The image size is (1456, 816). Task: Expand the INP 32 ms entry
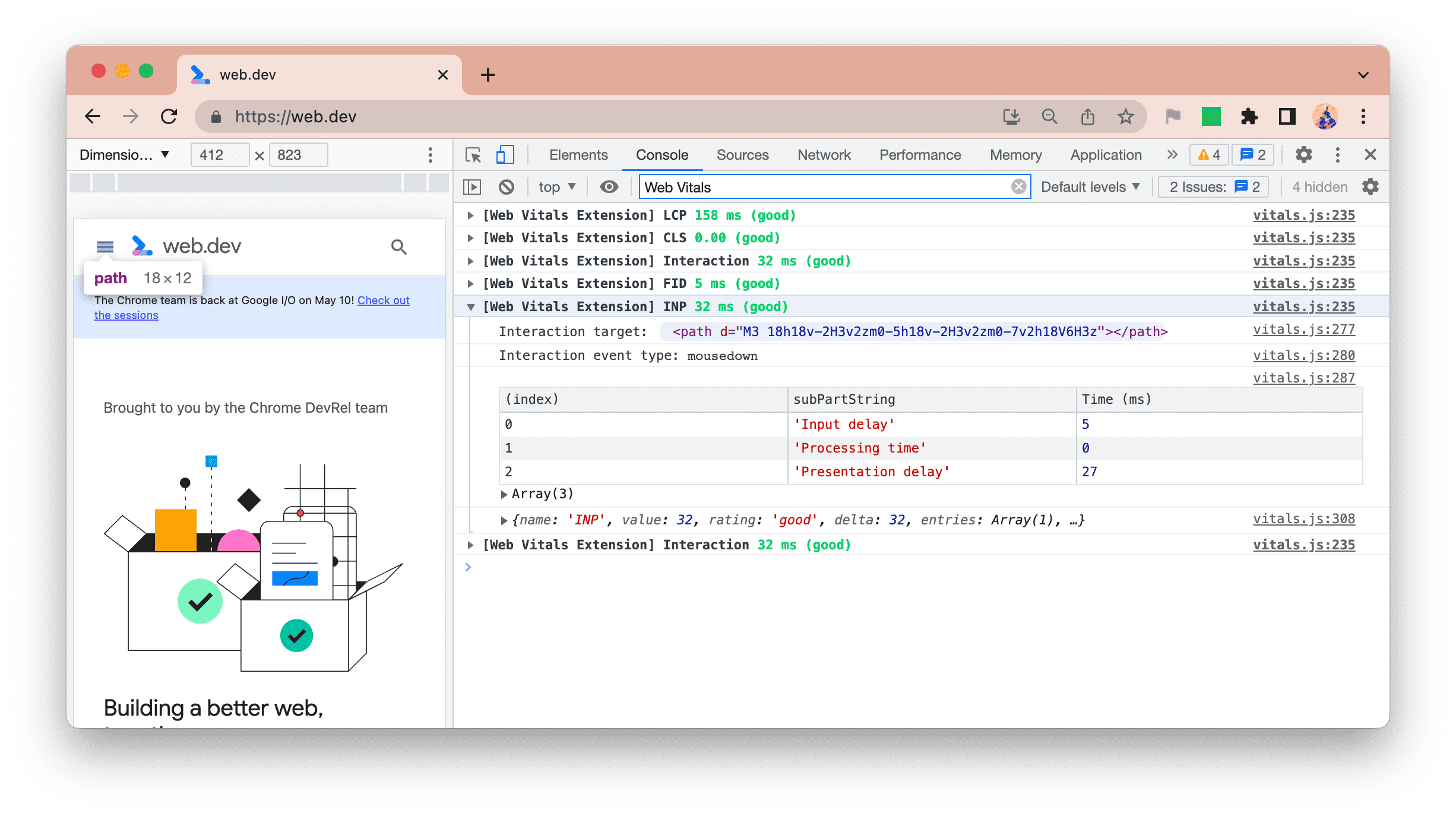[472, 306]
